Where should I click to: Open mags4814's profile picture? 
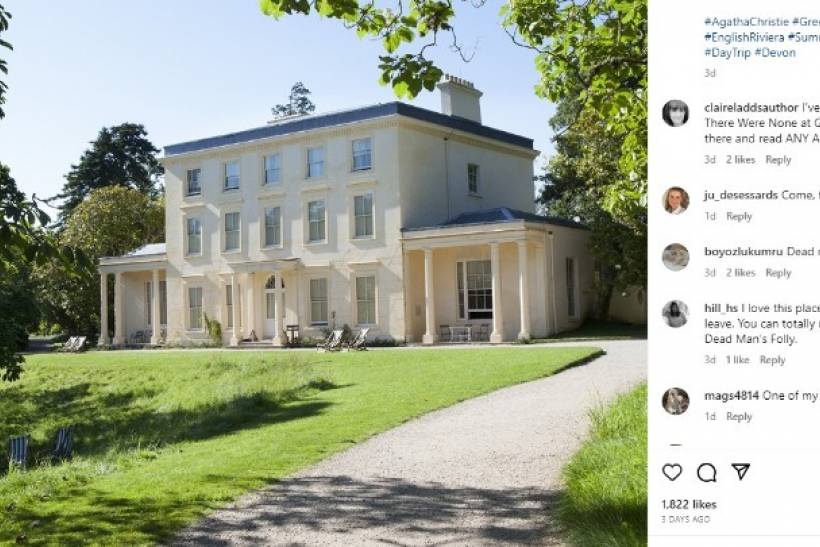coord(676,401)
